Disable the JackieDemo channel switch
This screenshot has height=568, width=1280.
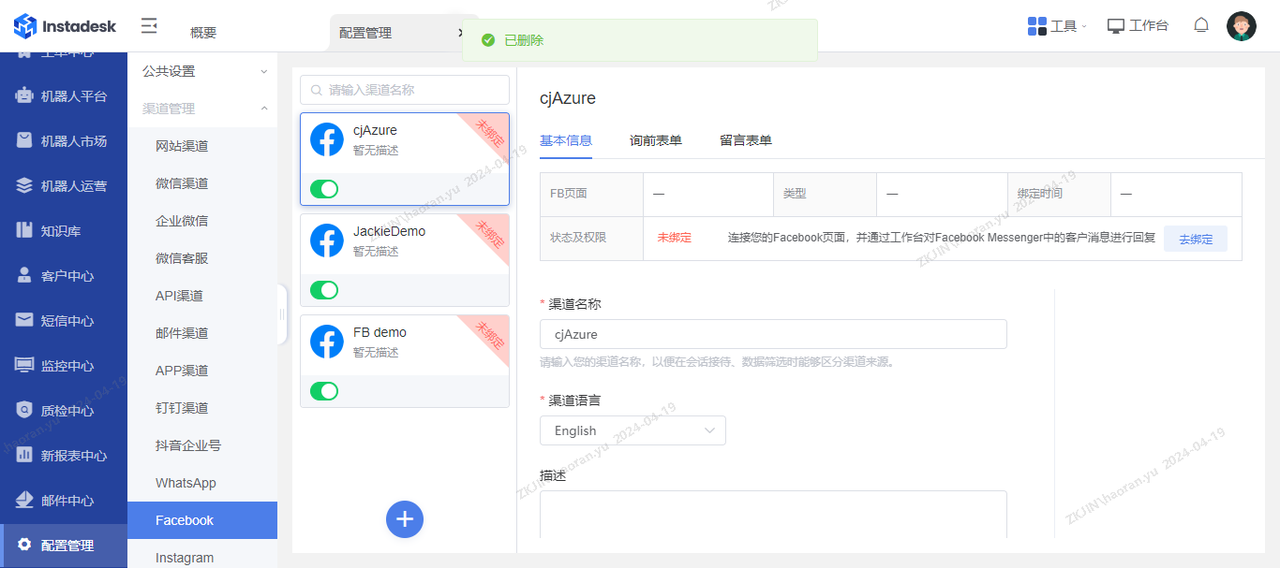tap(324, 290)
